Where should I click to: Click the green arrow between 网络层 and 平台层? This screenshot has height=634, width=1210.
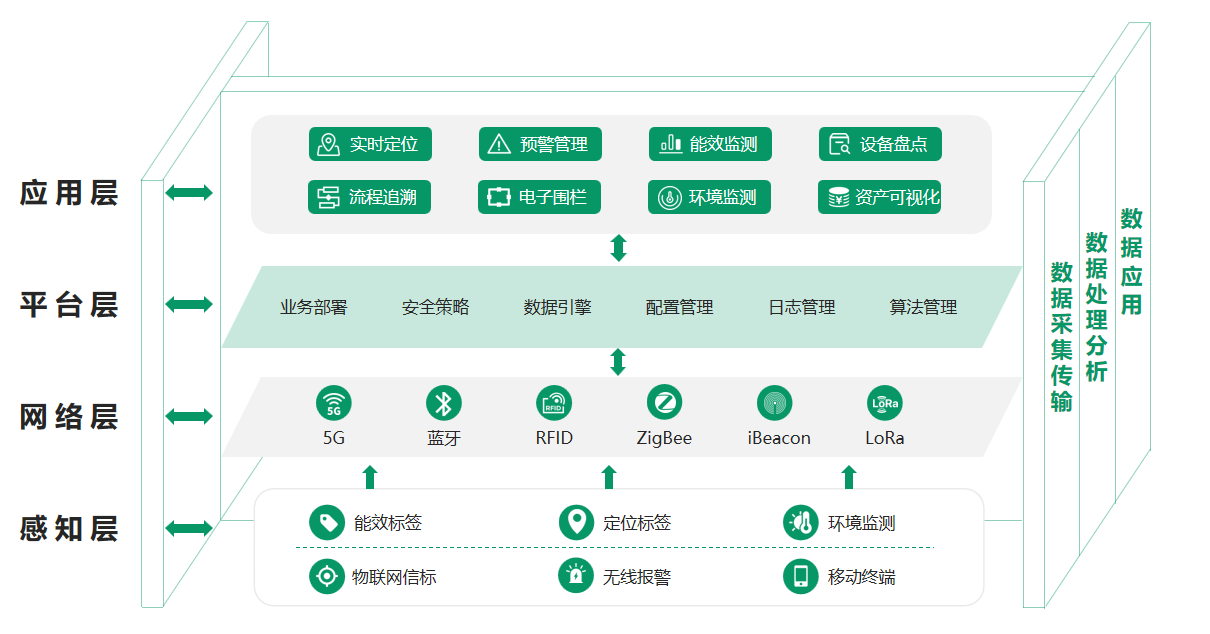[618, 360]
